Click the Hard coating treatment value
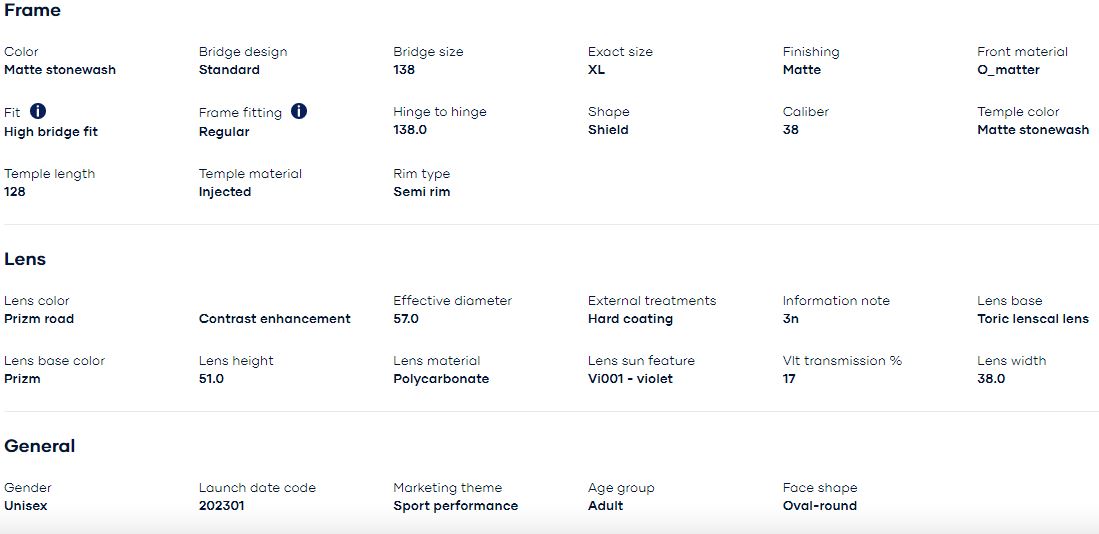The width and height of the screenshot is (1099, 534). [630, 319]
